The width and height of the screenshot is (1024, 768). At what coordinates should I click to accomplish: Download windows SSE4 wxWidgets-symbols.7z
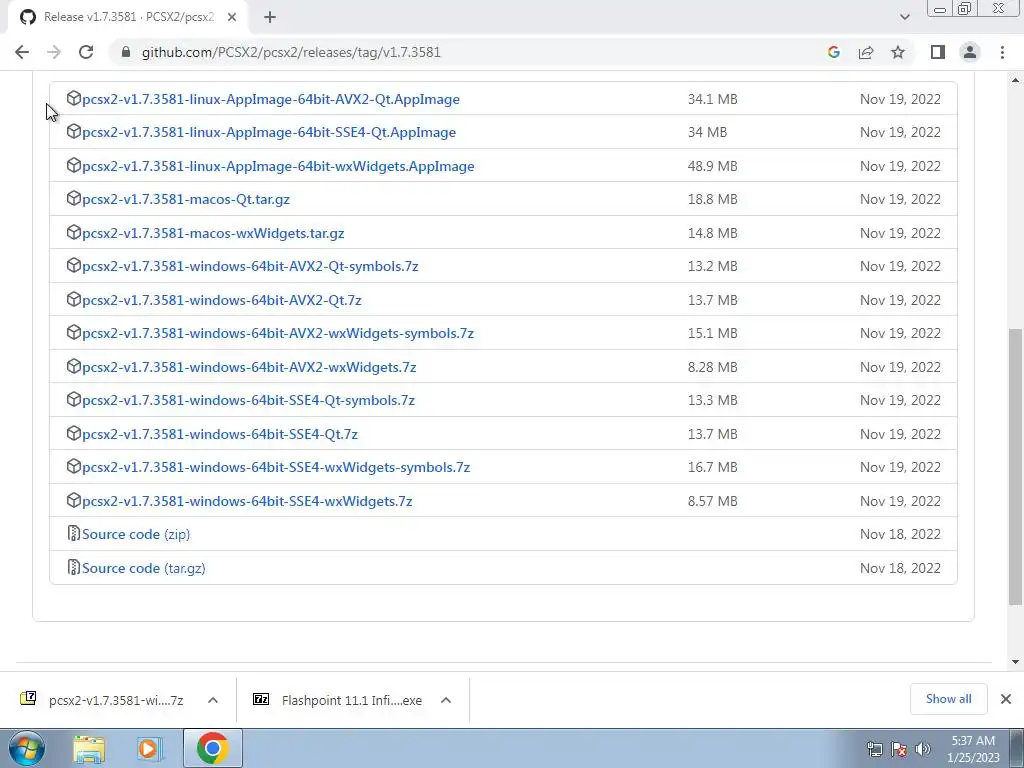tap(276, 468)
